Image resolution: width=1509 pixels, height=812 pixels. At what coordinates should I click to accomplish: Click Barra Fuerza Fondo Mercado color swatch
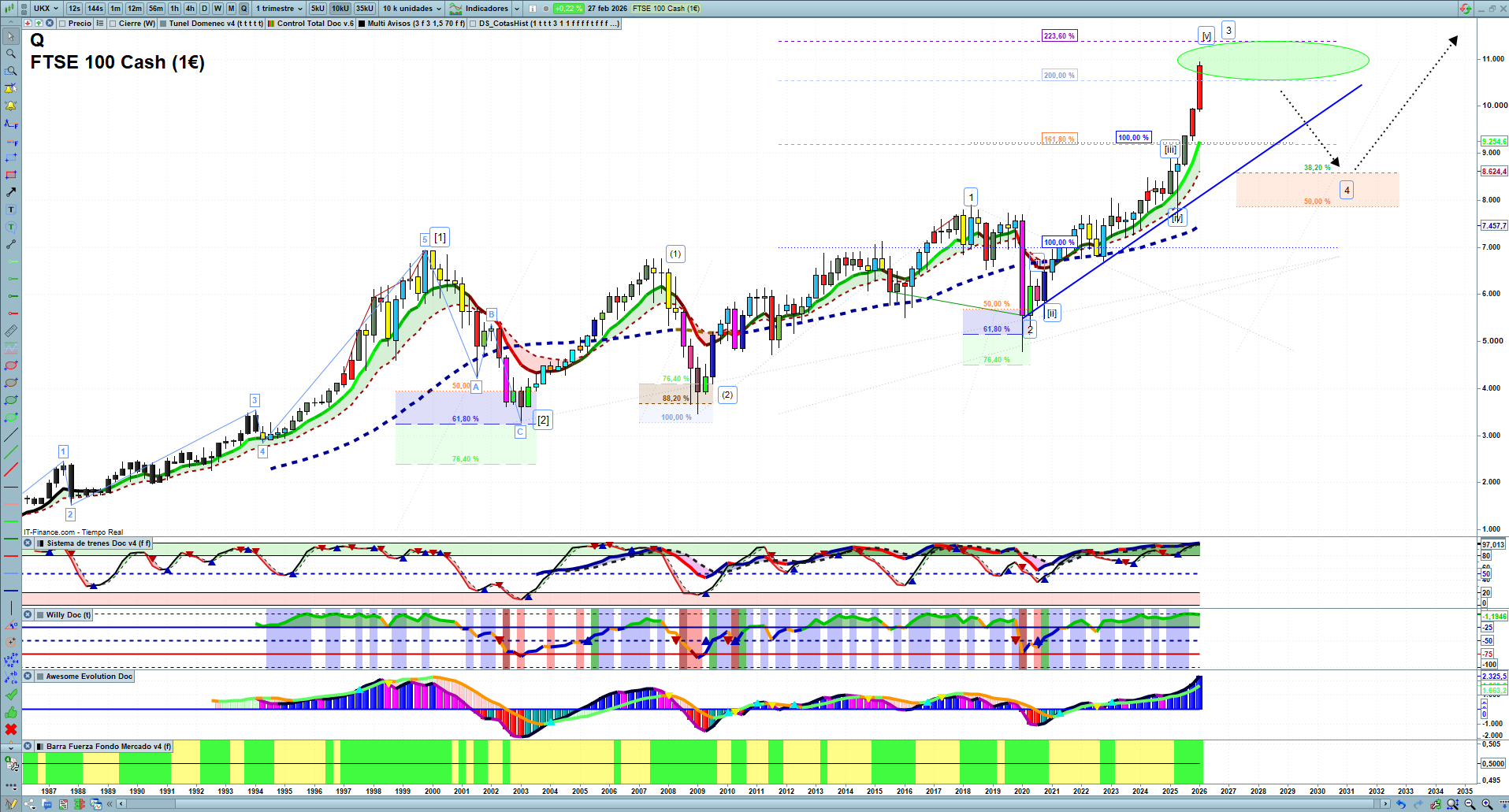tap(39, 747)
